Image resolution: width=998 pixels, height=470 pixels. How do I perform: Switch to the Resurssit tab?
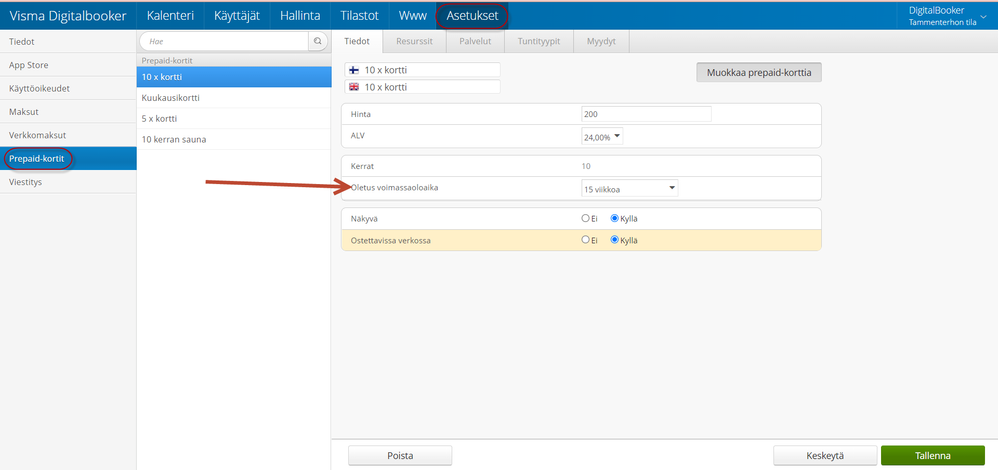pos(414,41)
